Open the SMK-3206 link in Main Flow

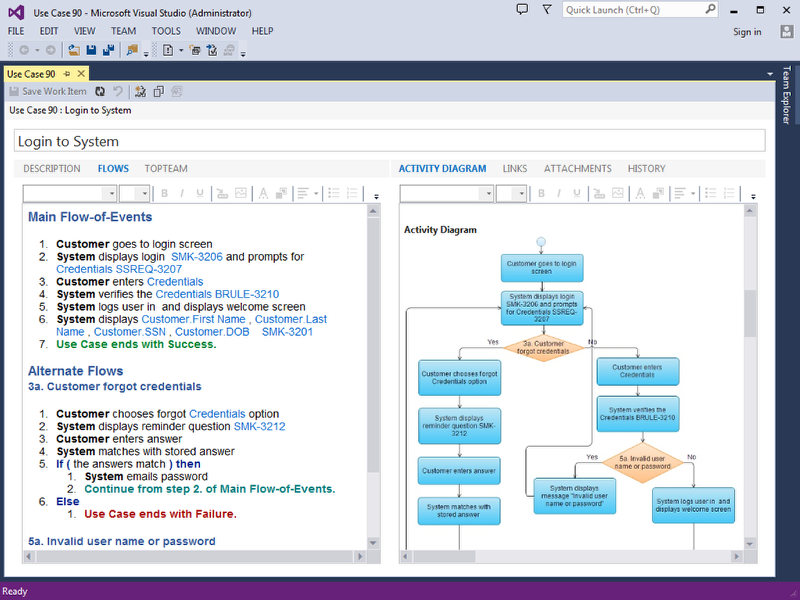coord(197,257)
